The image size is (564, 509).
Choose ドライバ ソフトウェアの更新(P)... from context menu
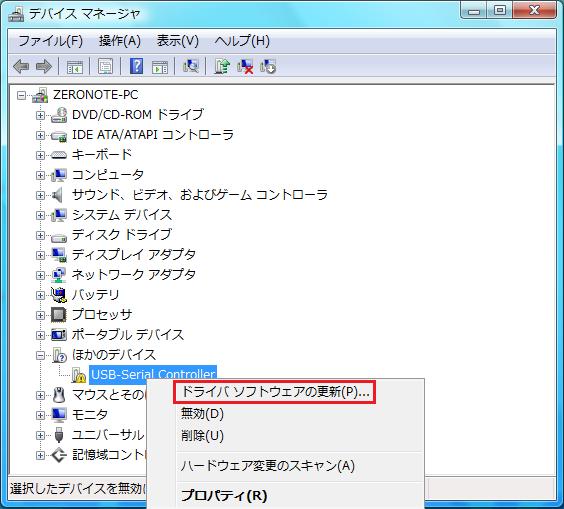275,392
